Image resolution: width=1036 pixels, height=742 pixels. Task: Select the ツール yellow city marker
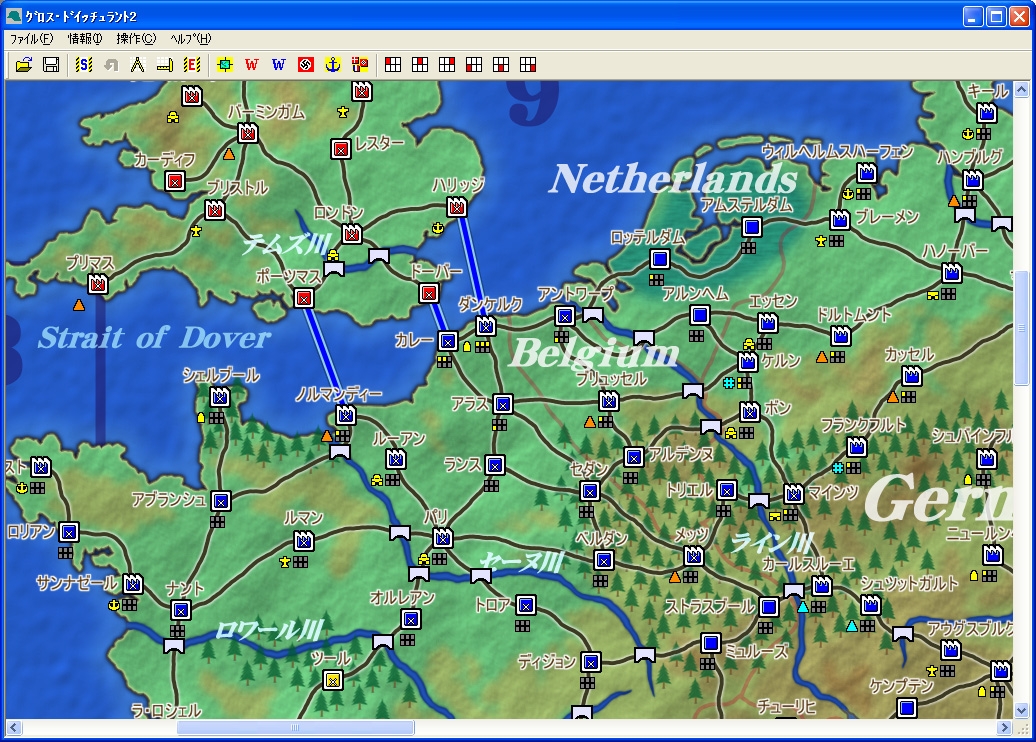point(333,679)
